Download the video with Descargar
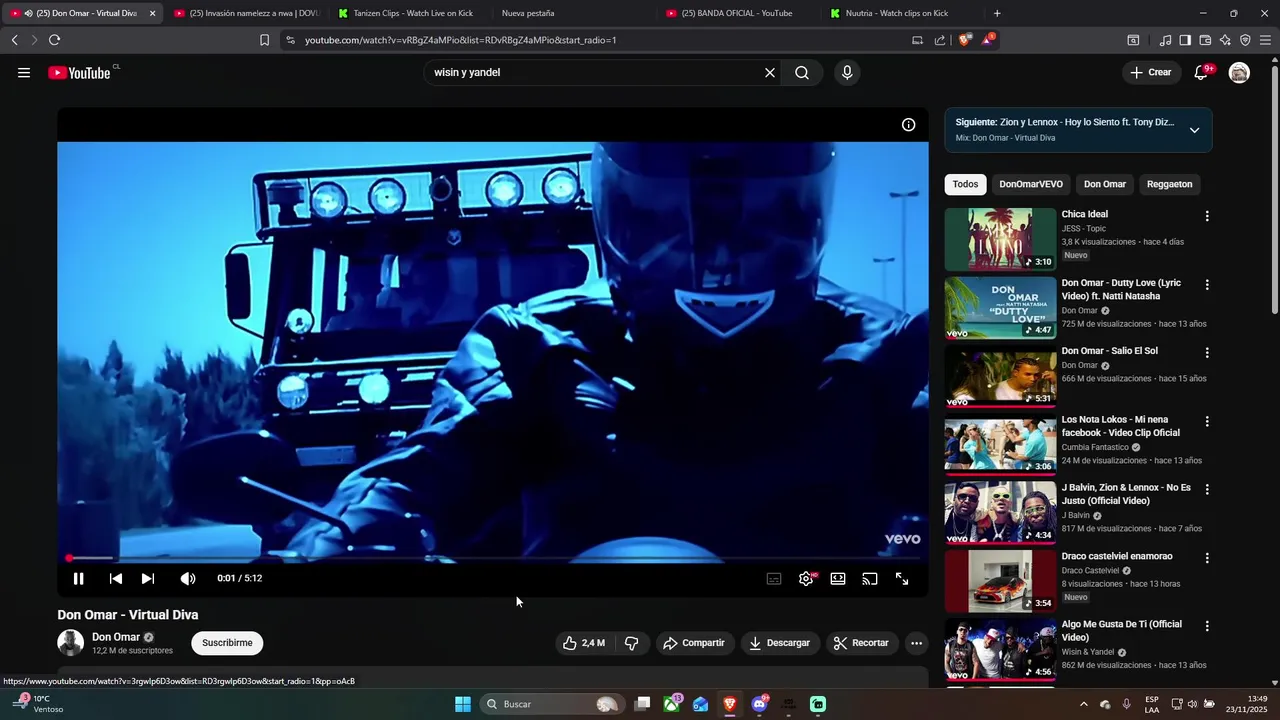The width and height of the screenshot is (1280, 720). tap(779, 643)
